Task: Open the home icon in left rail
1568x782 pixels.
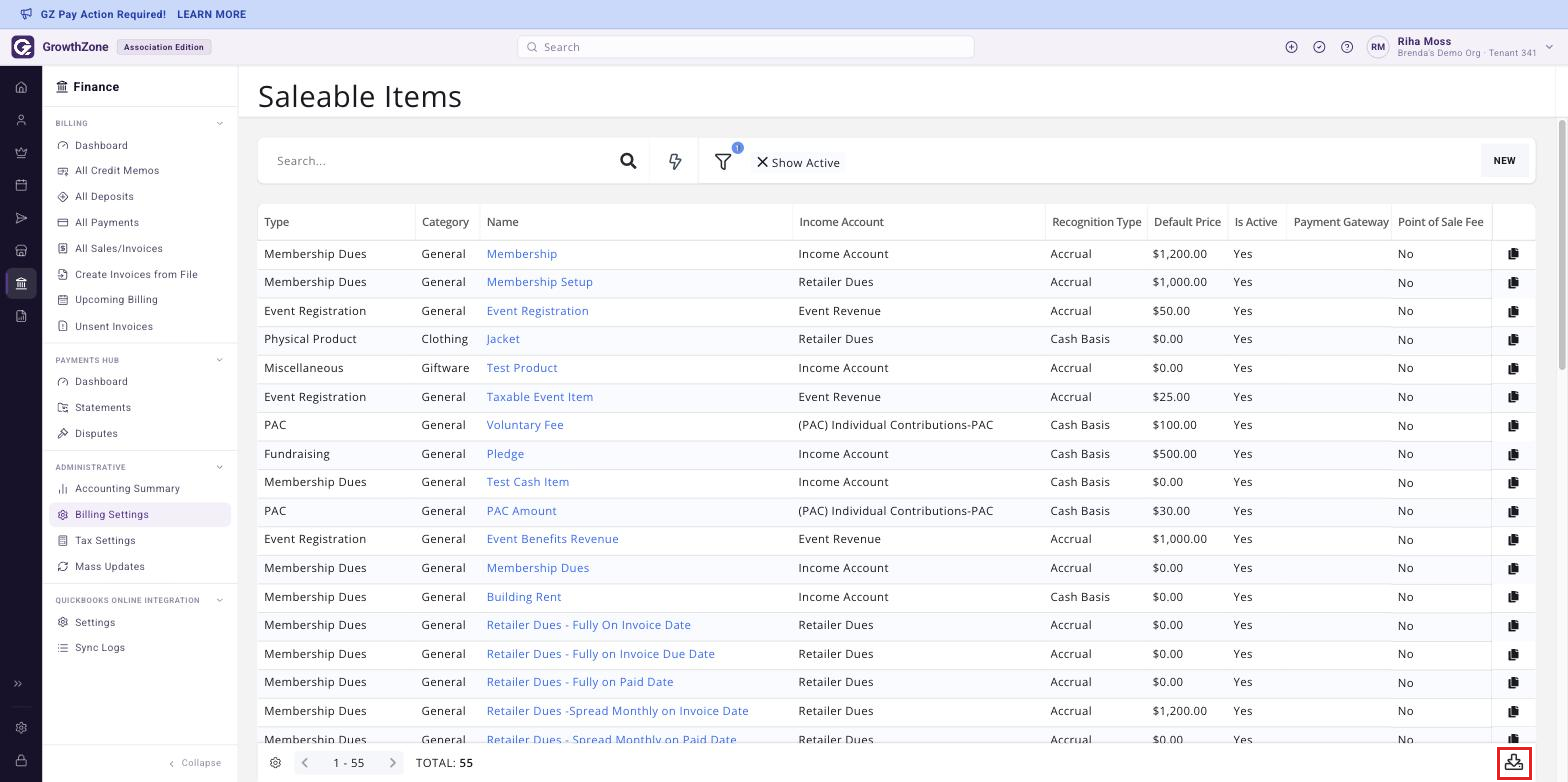Action: (21, 87)
